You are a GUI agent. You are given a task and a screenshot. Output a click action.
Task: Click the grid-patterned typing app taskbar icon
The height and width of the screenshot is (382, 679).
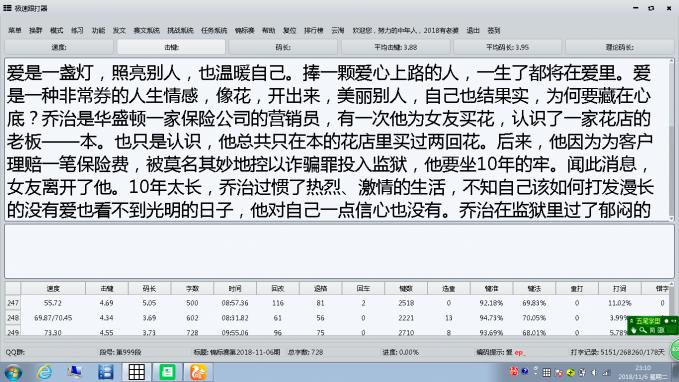coord(136,372)
